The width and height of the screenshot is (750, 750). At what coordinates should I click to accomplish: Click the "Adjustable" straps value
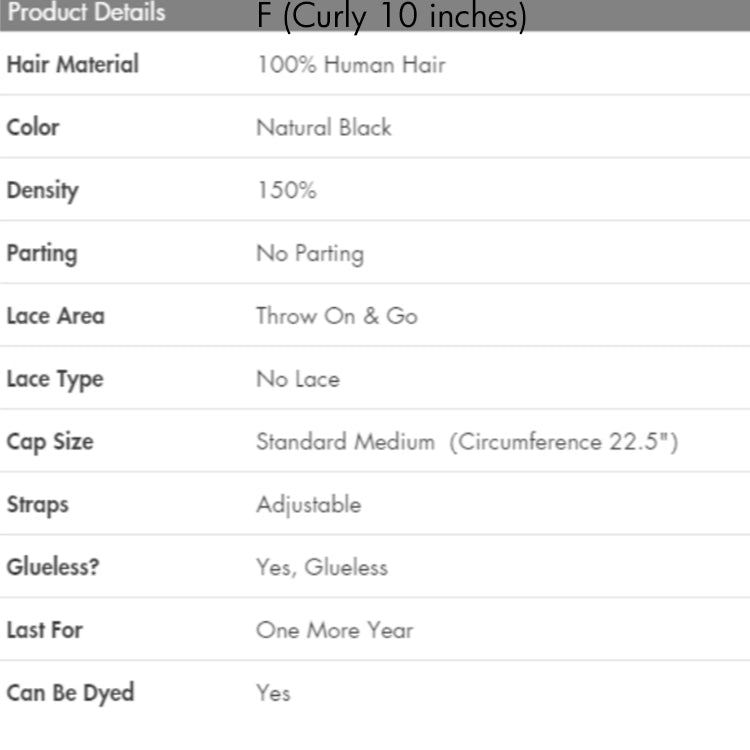point(308,504)
